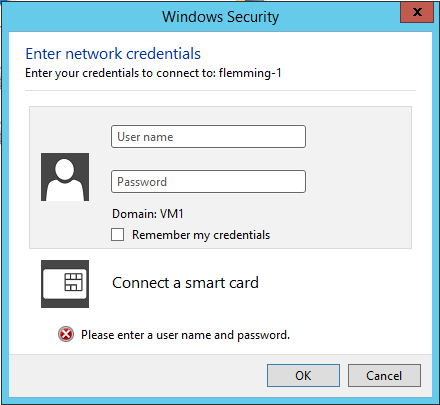Image resolution: width=440 pixels, height=405 pixels.
Task: Click the Domain: VM1 label
Action: [148, 214]
